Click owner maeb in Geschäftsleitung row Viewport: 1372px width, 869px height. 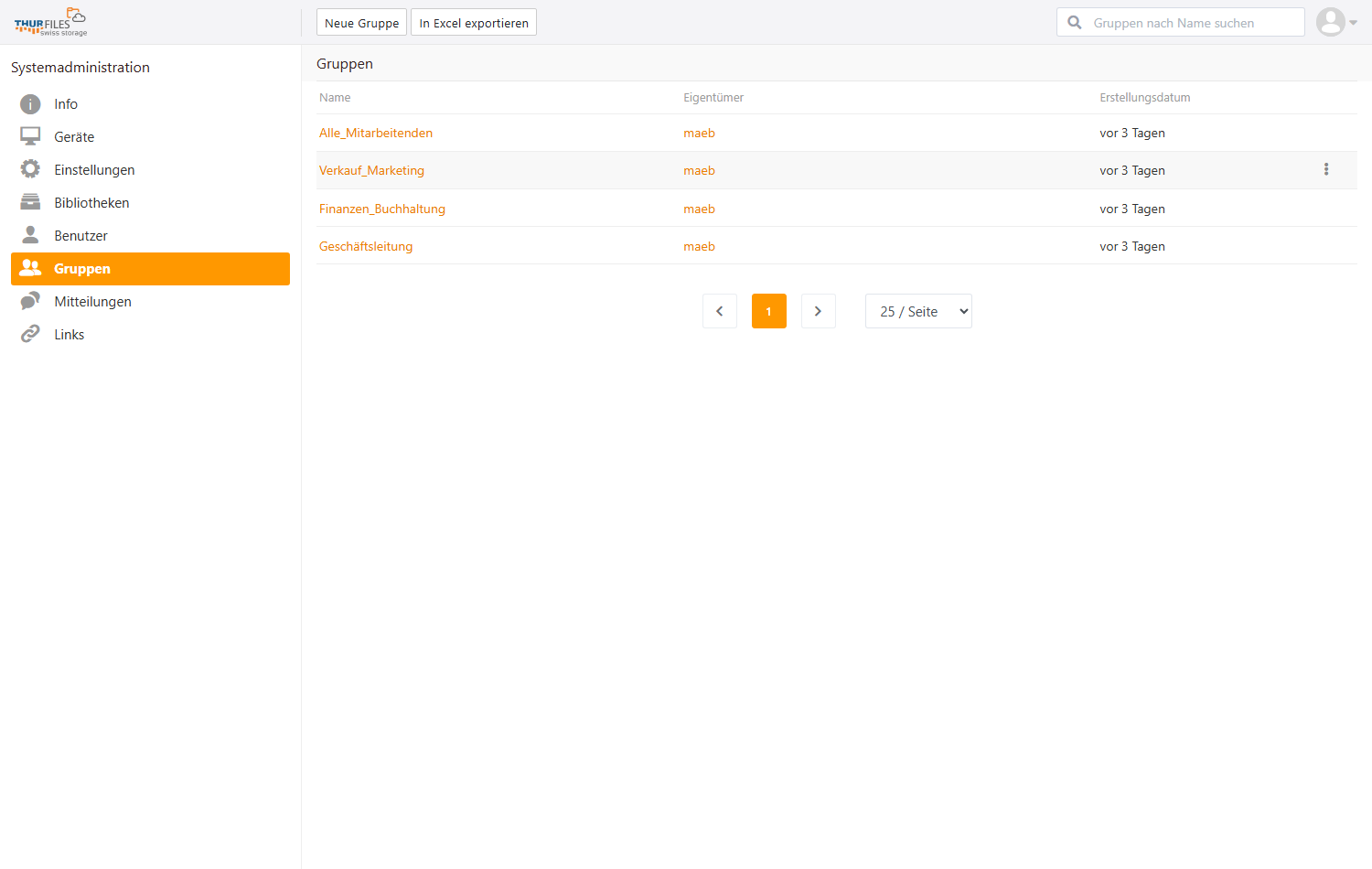click(699, 246)
